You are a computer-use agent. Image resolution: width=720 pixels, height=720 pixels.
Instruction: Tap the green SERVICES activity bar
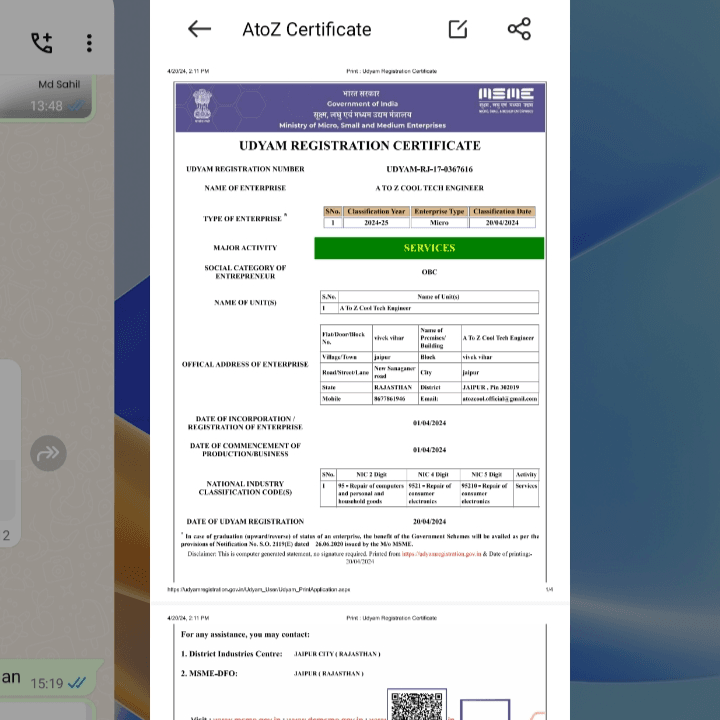click(429, 248)
